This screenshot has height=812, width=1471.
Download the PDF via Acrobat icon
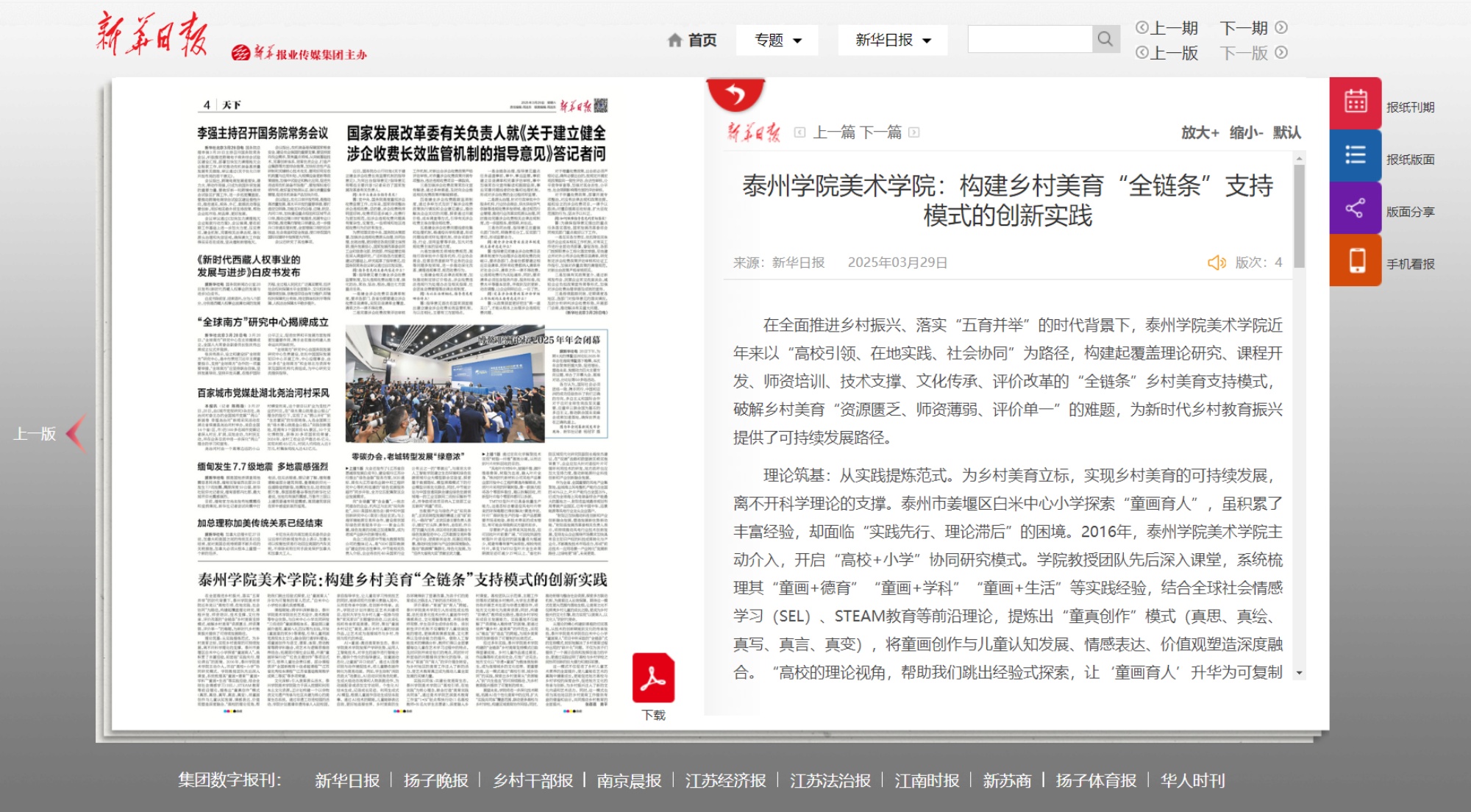pos(653,678)
